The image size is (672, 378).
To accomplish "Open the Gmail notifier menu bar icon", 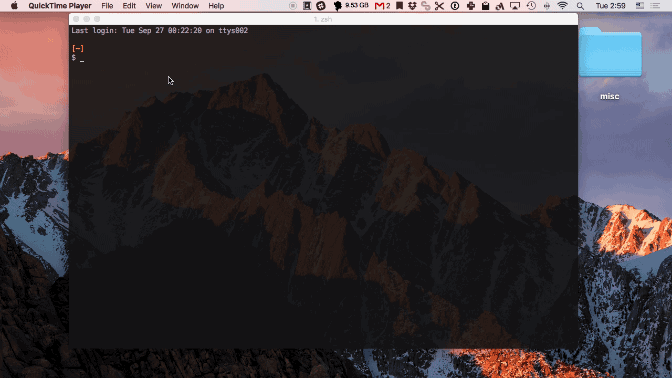I will click(x=382, y=6).
